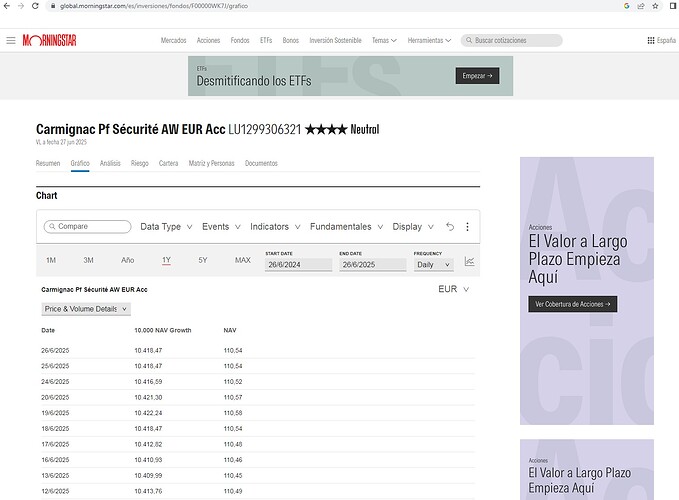Image resolution: width=679 pixels, height=500 pixels.
Task: Expand the Temas dropdown
Action: click(384, 40)
